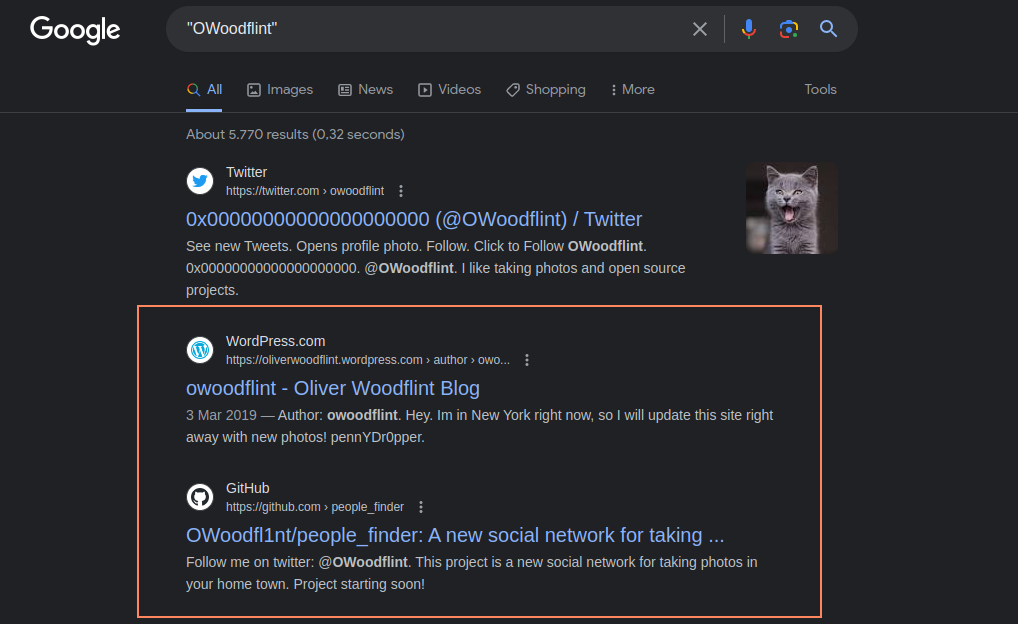Click the Twitter bird favicon
The width and height of the screenshot is (1018, 624).
pyautogui.click(x=200, y=181)
